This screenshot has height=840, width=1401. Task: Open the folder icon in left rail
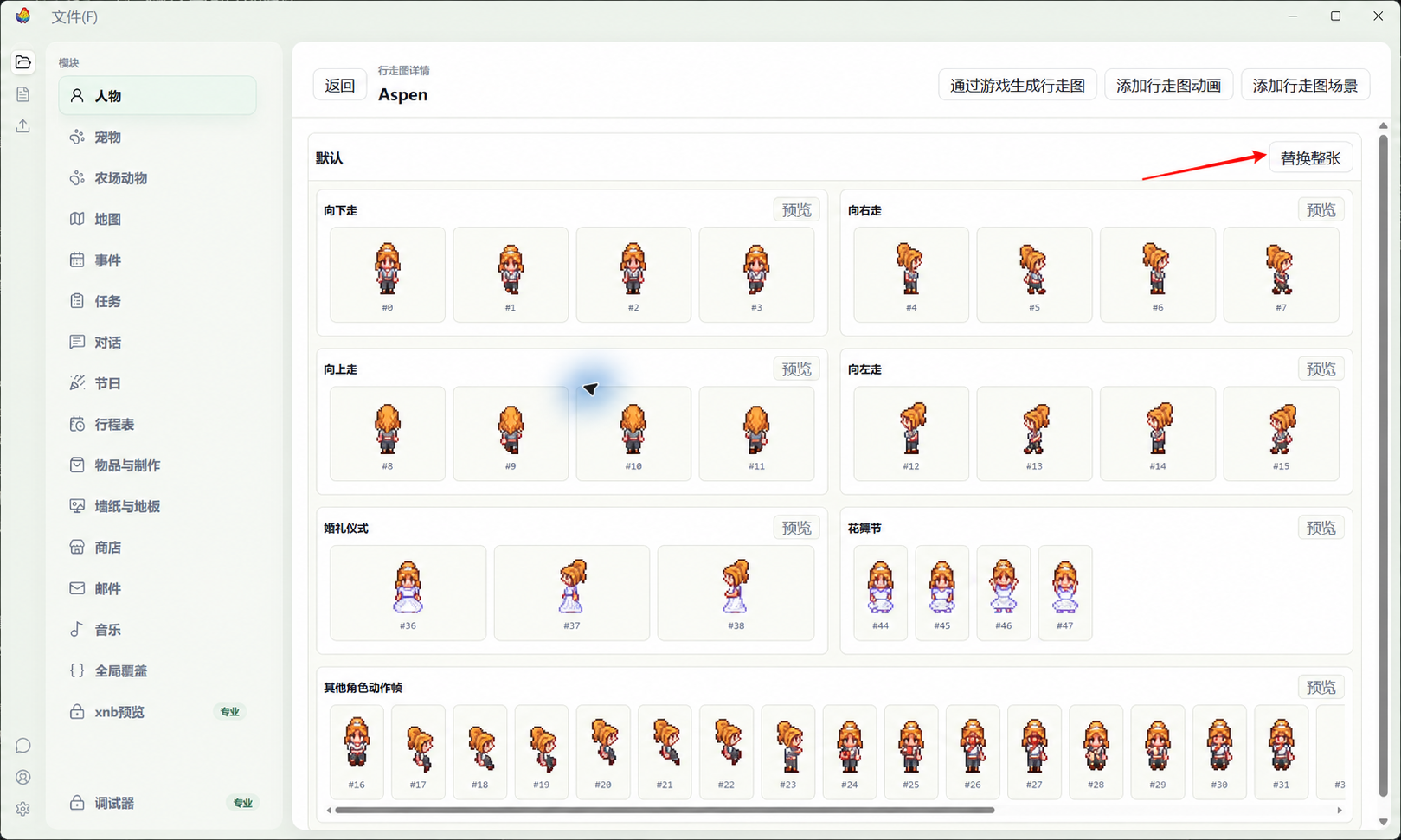[23, 62]
